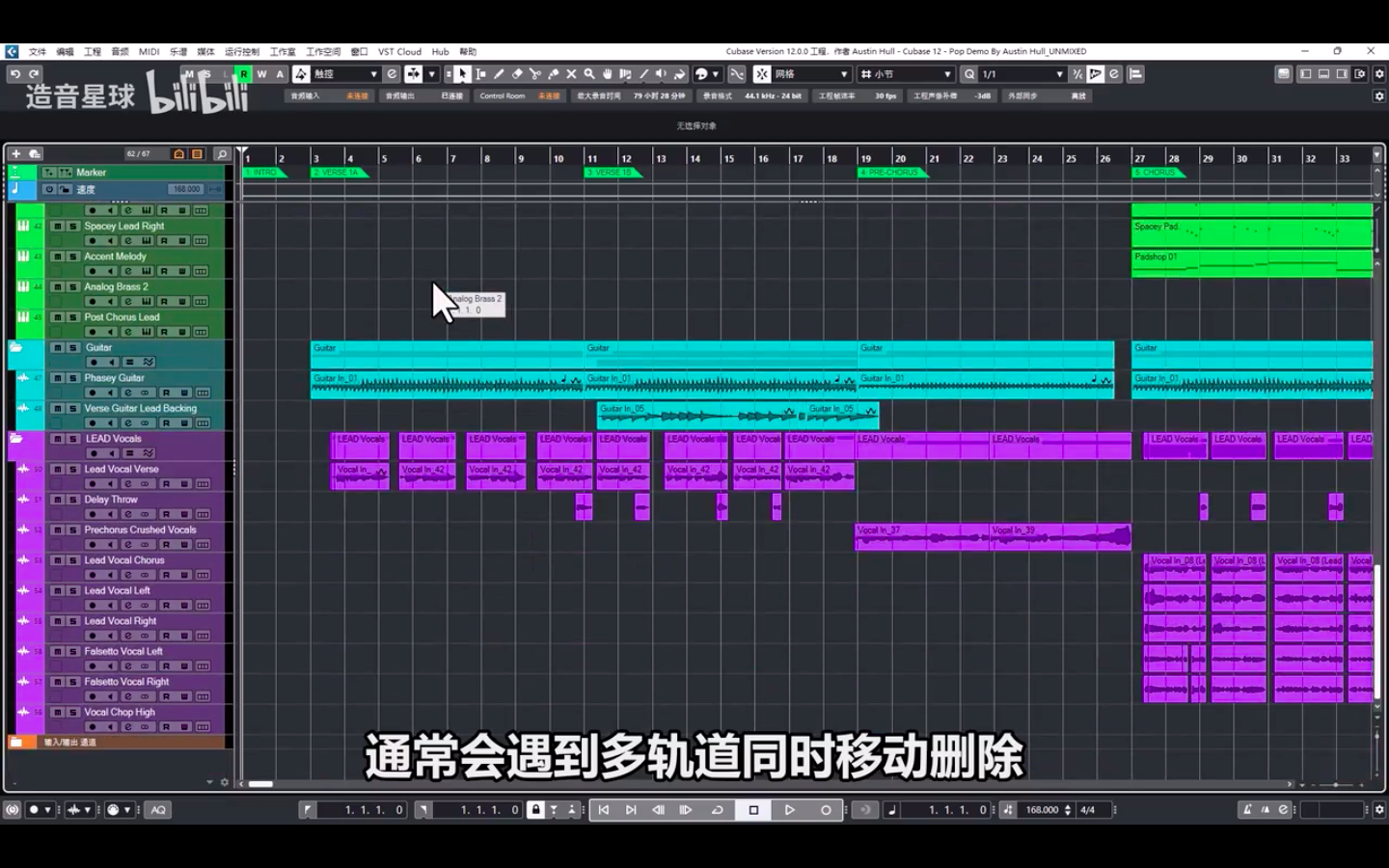Open the MIDI menu
The width and height of the screenshot is (1389, 868).
tap(149, 52)
